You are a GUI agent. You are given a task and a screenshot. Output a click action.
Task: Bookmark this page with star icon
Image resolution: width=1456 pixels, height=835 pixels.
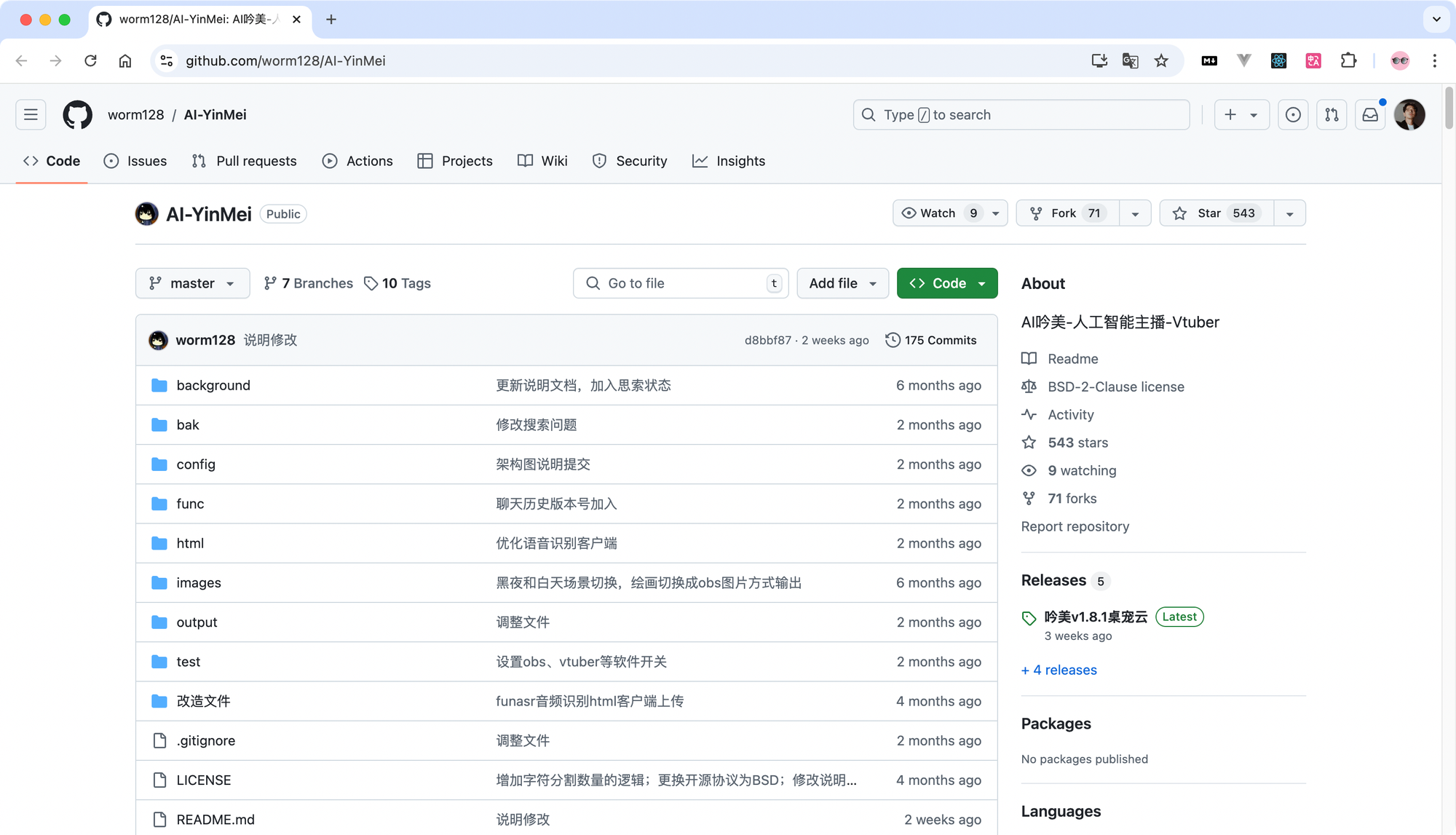1161,61
